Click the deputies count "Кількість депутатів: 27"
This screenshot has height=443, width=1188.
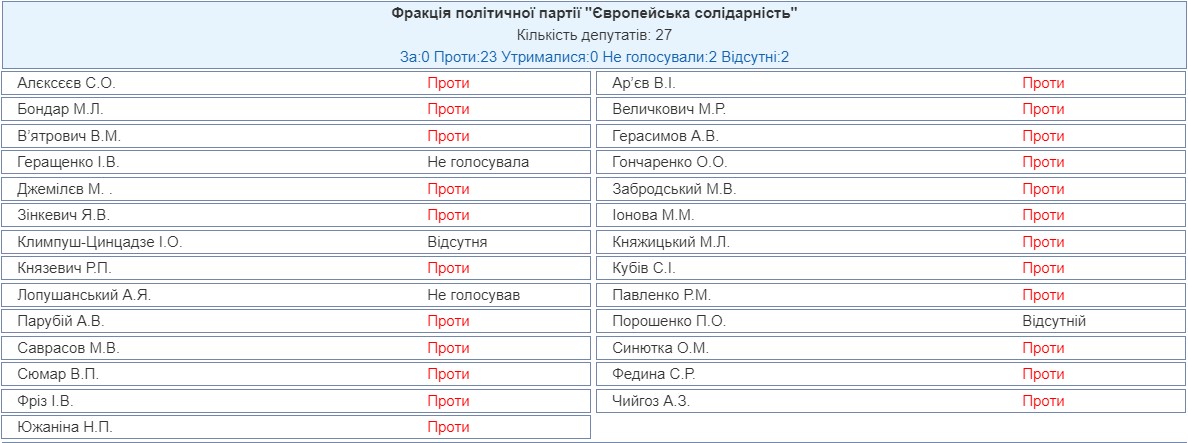coord(594,35)
